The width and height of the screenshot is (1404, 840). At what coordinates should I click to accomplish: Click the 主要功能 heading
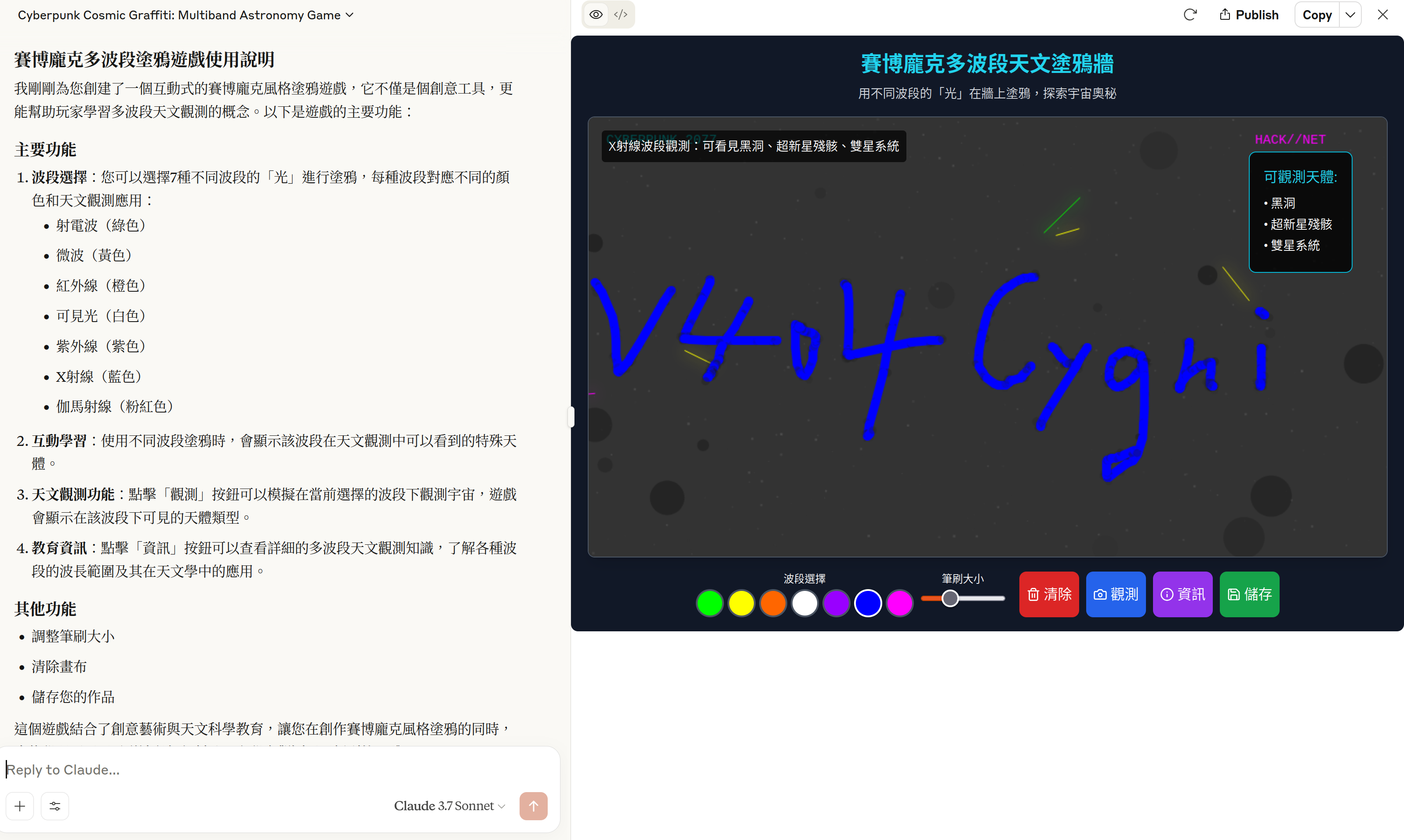(x=45, y=149)
